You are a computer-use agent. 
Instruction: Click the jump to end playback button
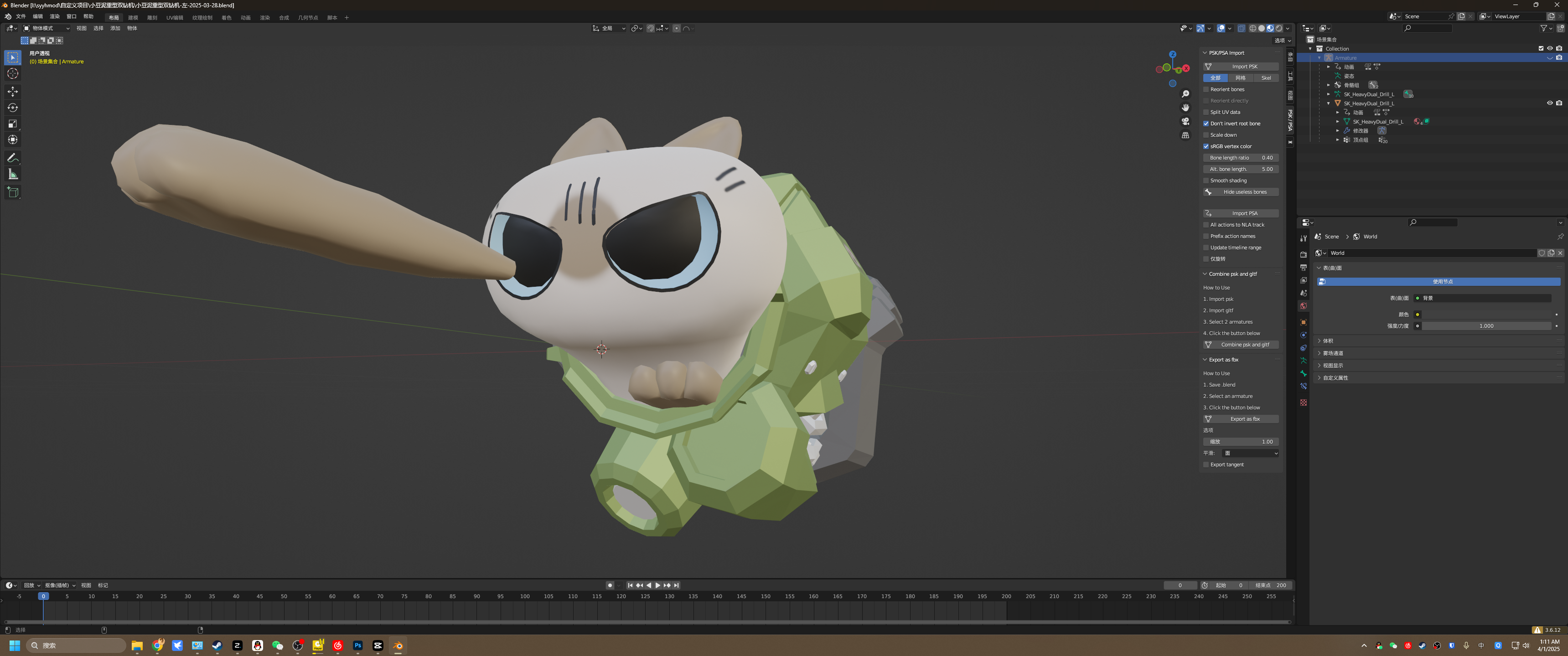tap(676, 585)
